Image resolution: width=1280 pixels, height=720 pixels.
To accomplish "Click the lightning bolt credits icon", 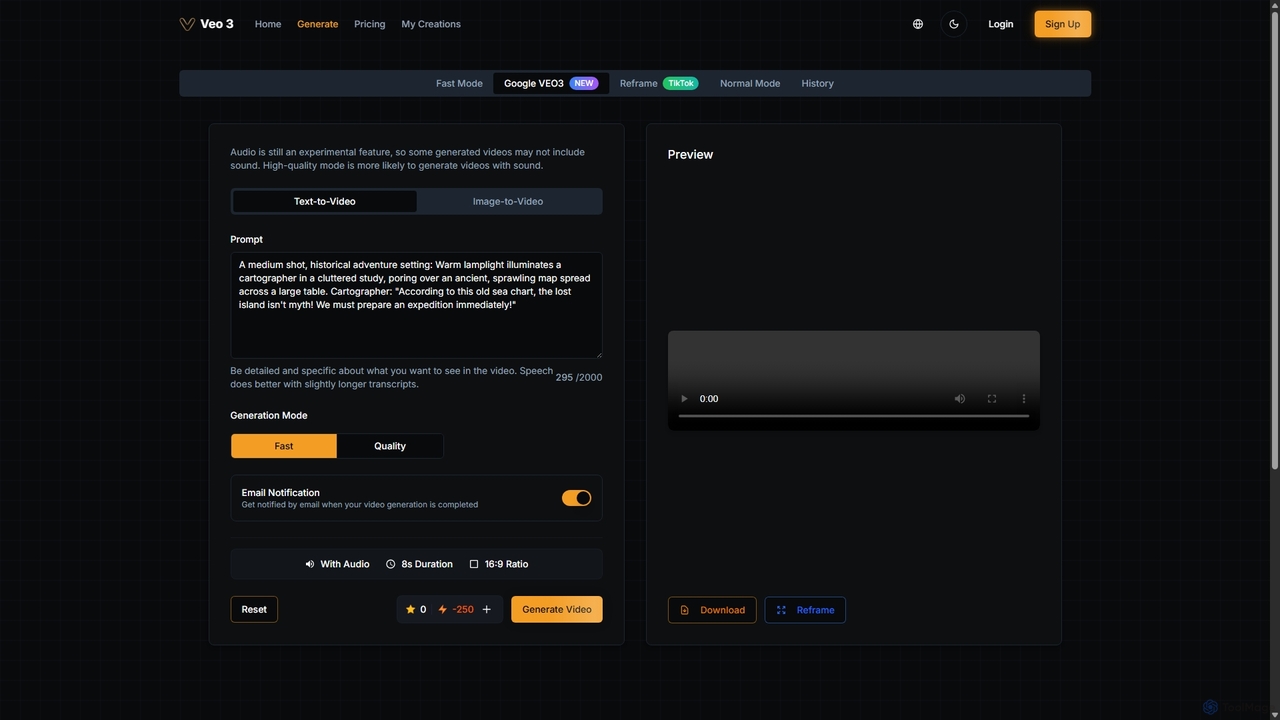I will click(442, 609).
